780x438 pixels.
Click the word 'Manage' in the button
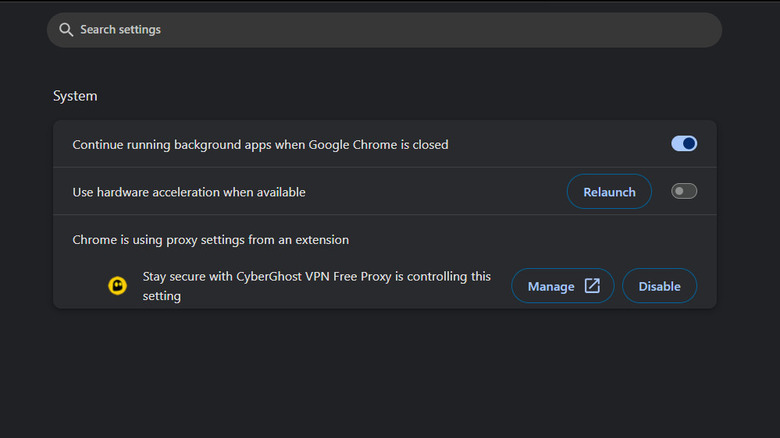click(x=551, y=286)
